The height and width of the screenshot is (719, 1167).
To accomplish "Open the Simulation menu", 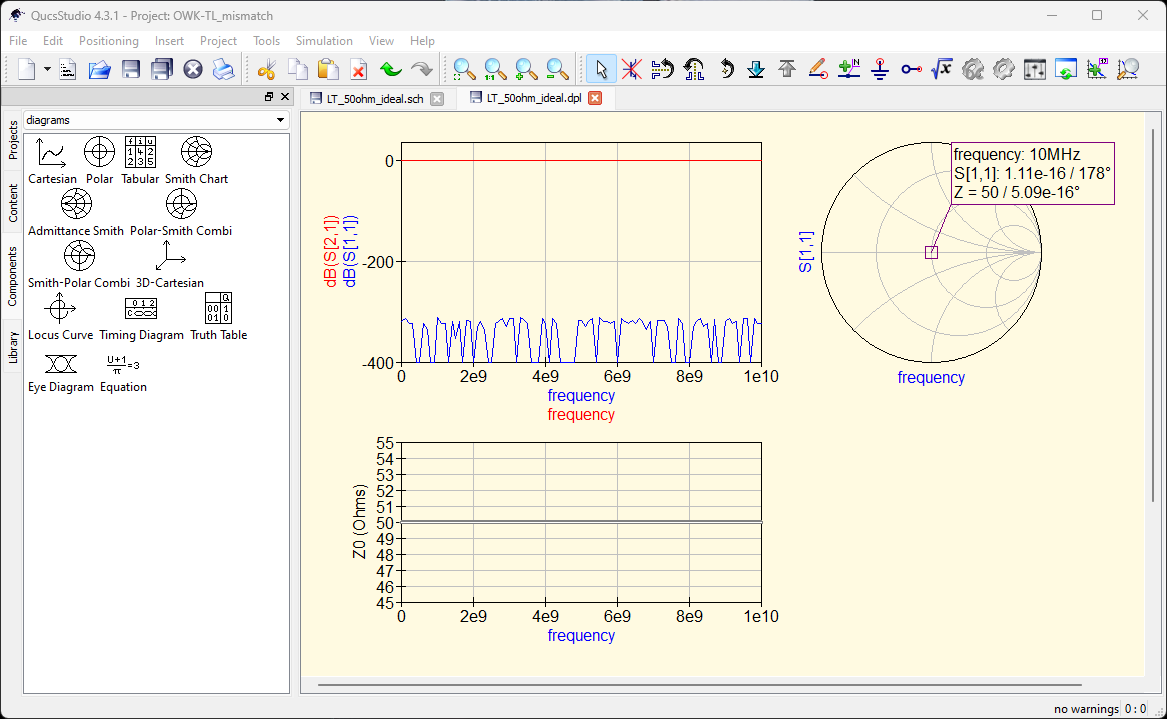I will (x=324, y=41).
